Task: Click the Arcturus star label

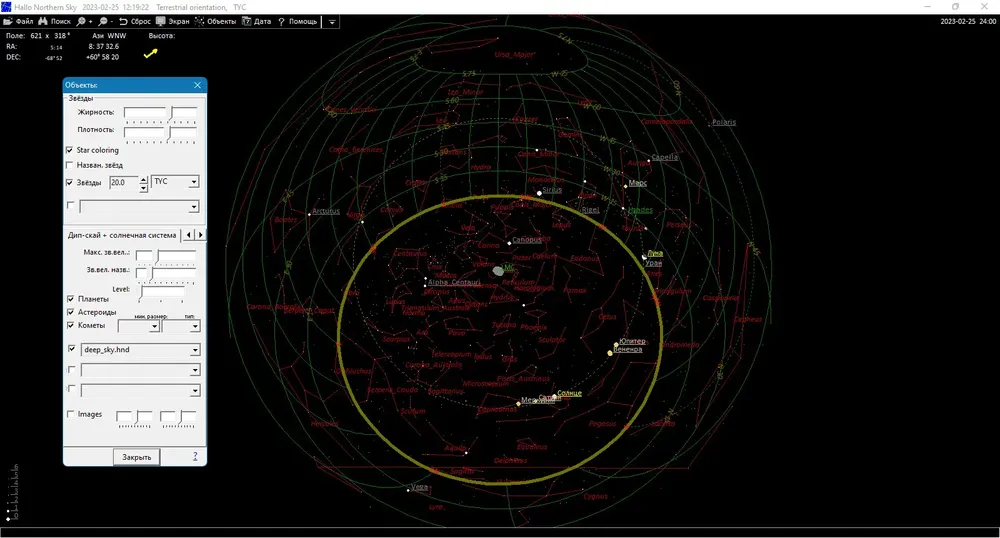Action: coord(326,211)
